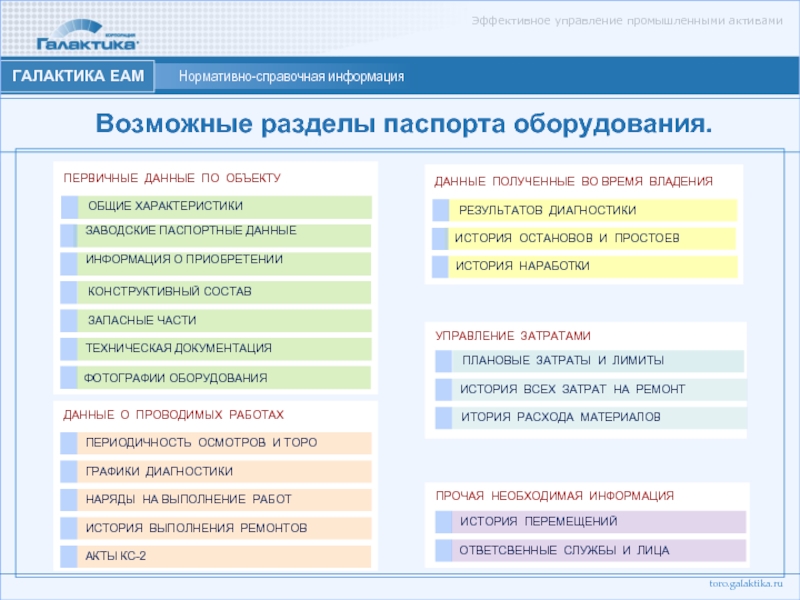800x600 pixels.
Task: Open the Нормативно-справочная информация tab
Action: click(x=291, y=77)
